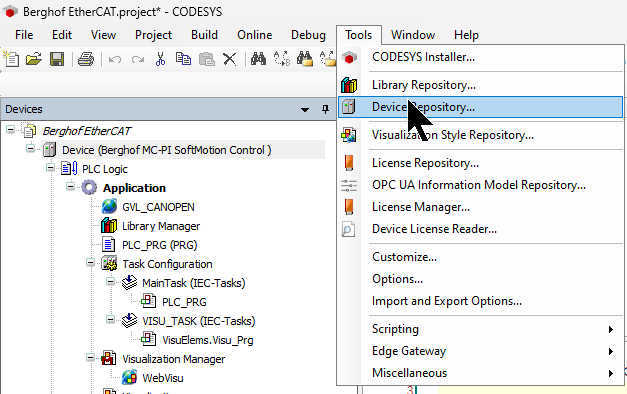Close the open Tools menu tab

tap(359, 35)
